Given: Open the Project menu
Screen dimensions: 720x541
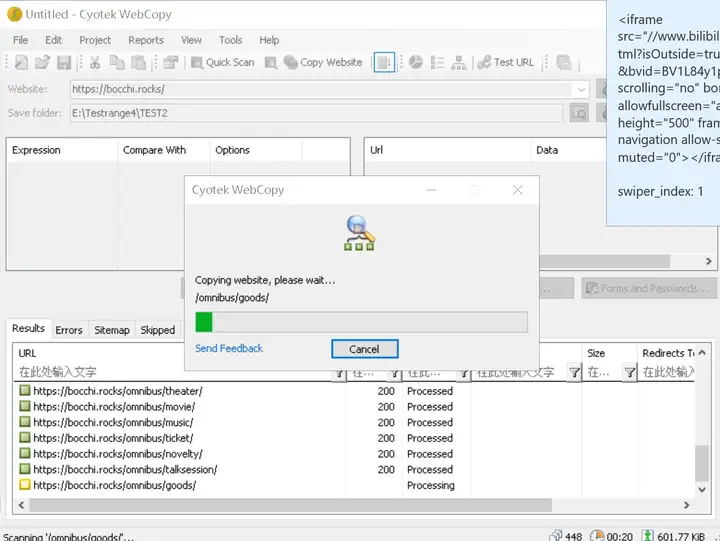Looking at the screenshot, I should 95,40.
